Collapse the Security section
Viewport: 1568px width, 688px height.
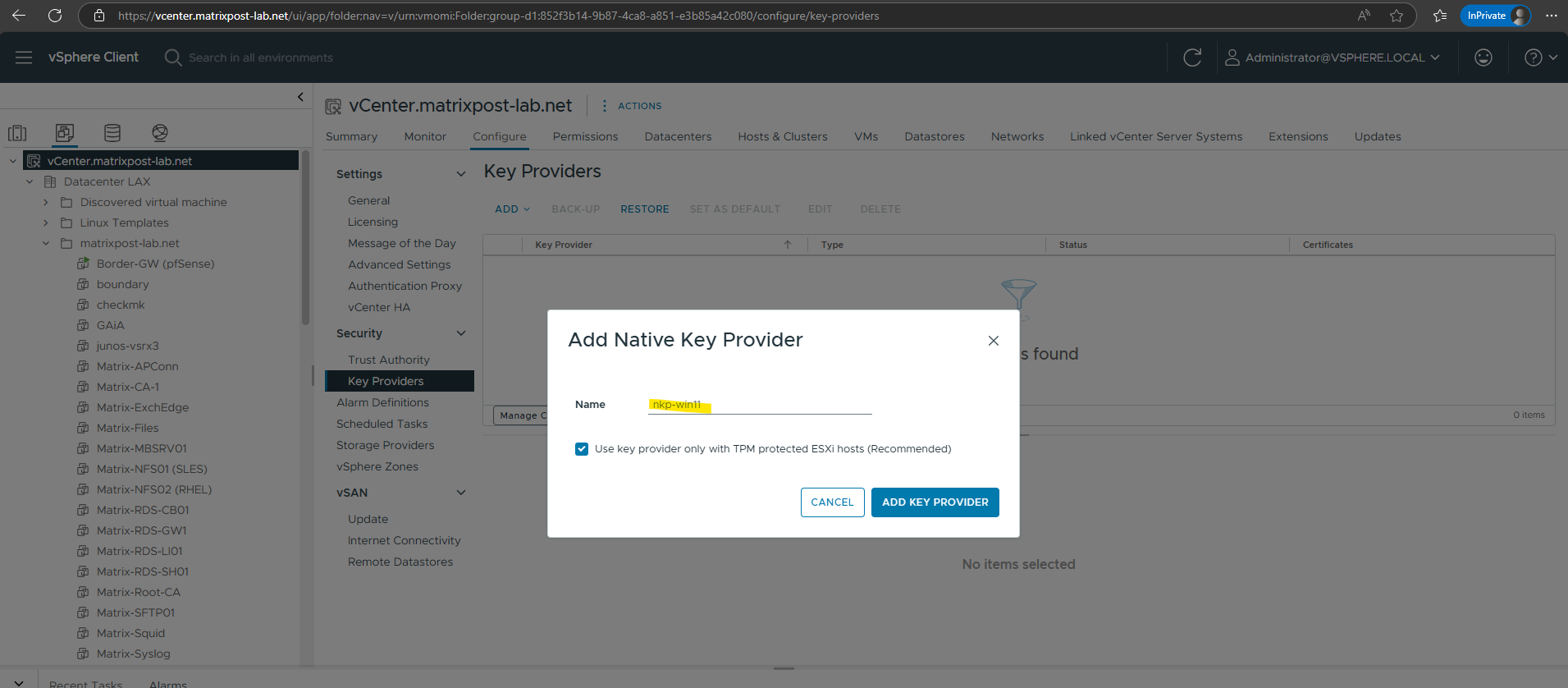point(461,333)
